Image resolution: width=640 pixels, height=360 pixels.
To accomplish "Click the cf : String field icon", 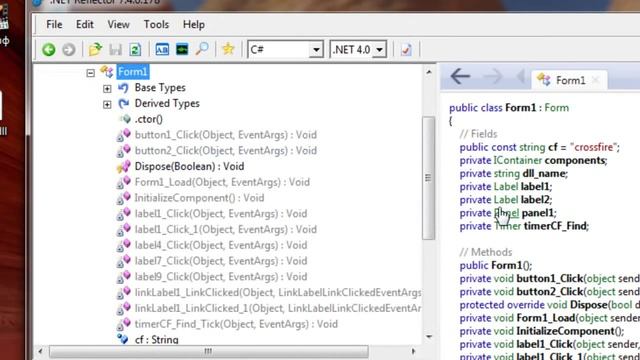I will pos(123,339).
